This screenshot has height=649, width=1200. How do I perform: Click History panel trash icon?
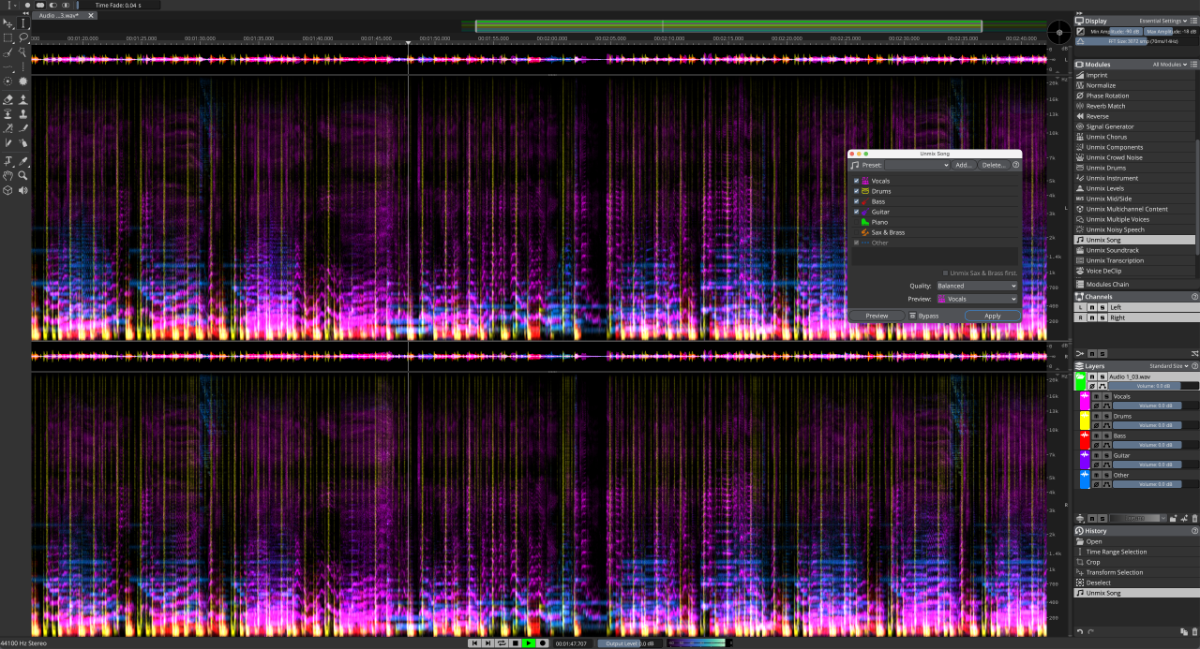(1194, 631)
